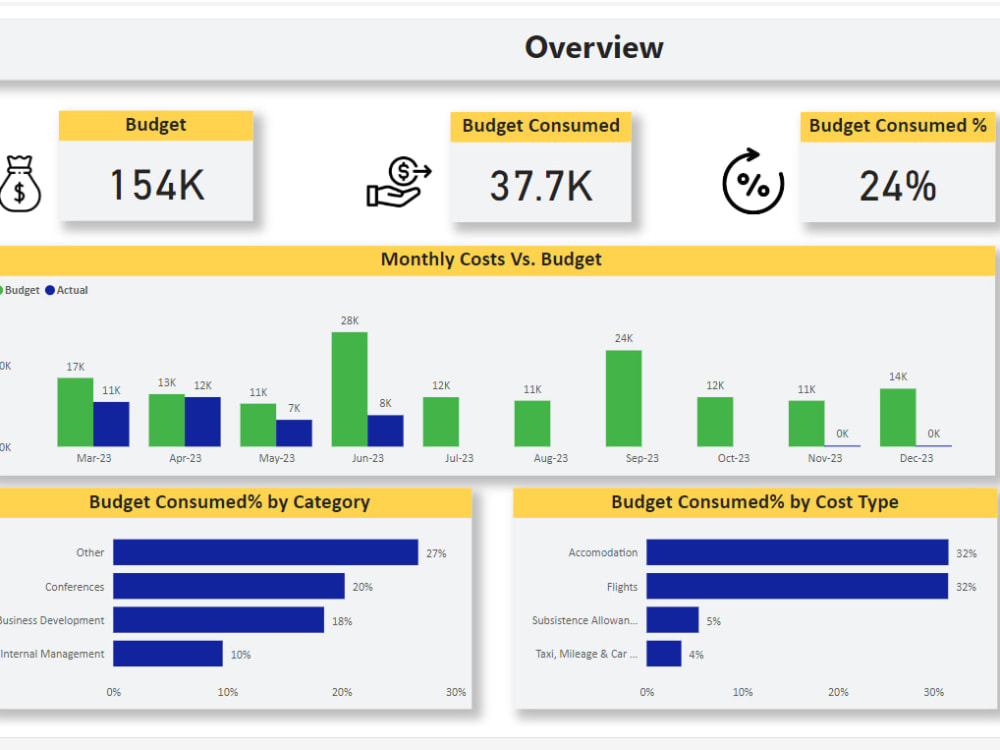Click the Mar-23 blue actual bar
1000x750 pixels.
click(111, 422)
